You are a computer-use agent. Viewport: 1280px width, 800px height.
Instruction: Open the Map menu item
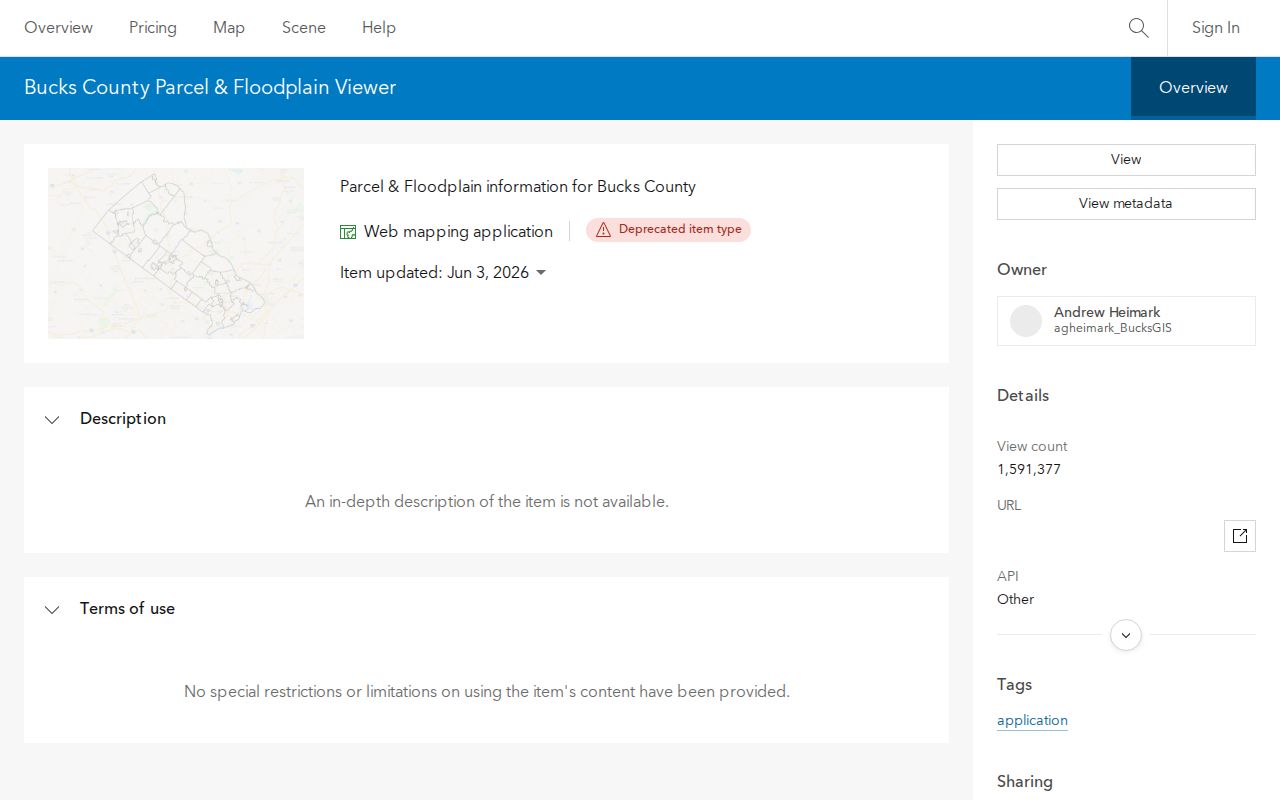click(229, 28)
